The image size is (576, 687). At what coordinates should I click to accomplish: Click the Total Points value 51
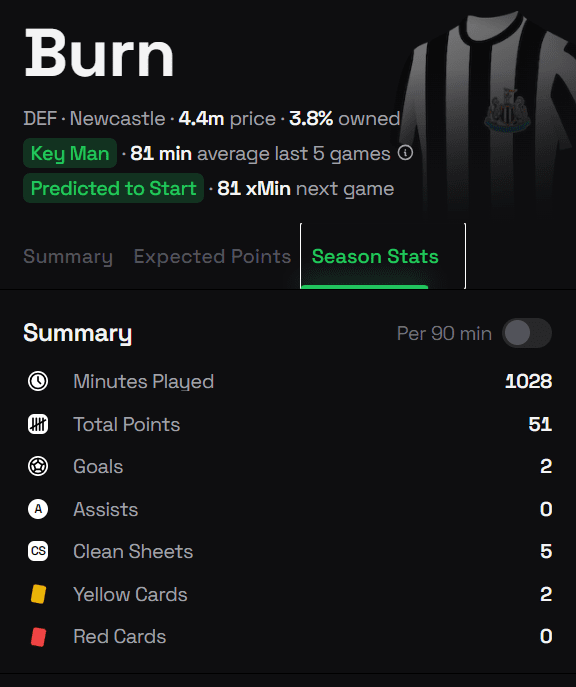(x=540, y=424)
